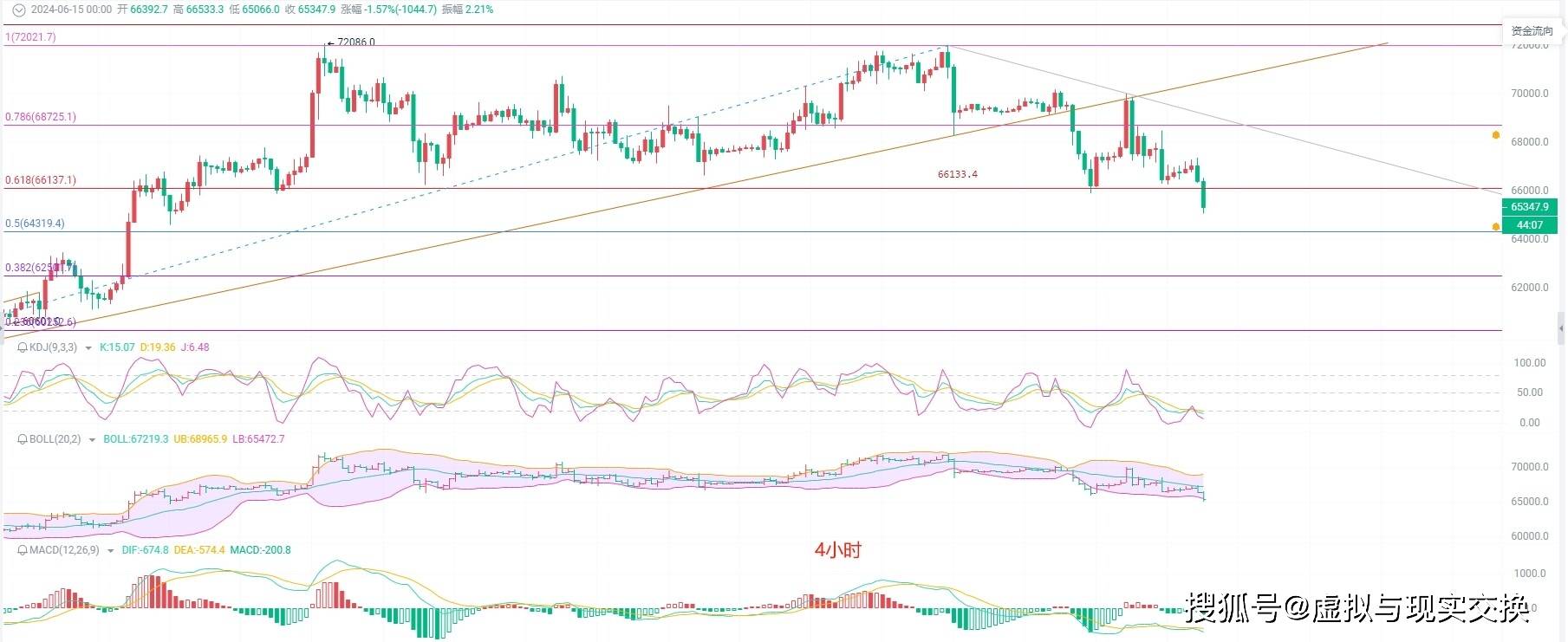Click the BOLL indicator alert bell icon
This screenshot has height=642, width=1568.
click(x=23, y=439)
